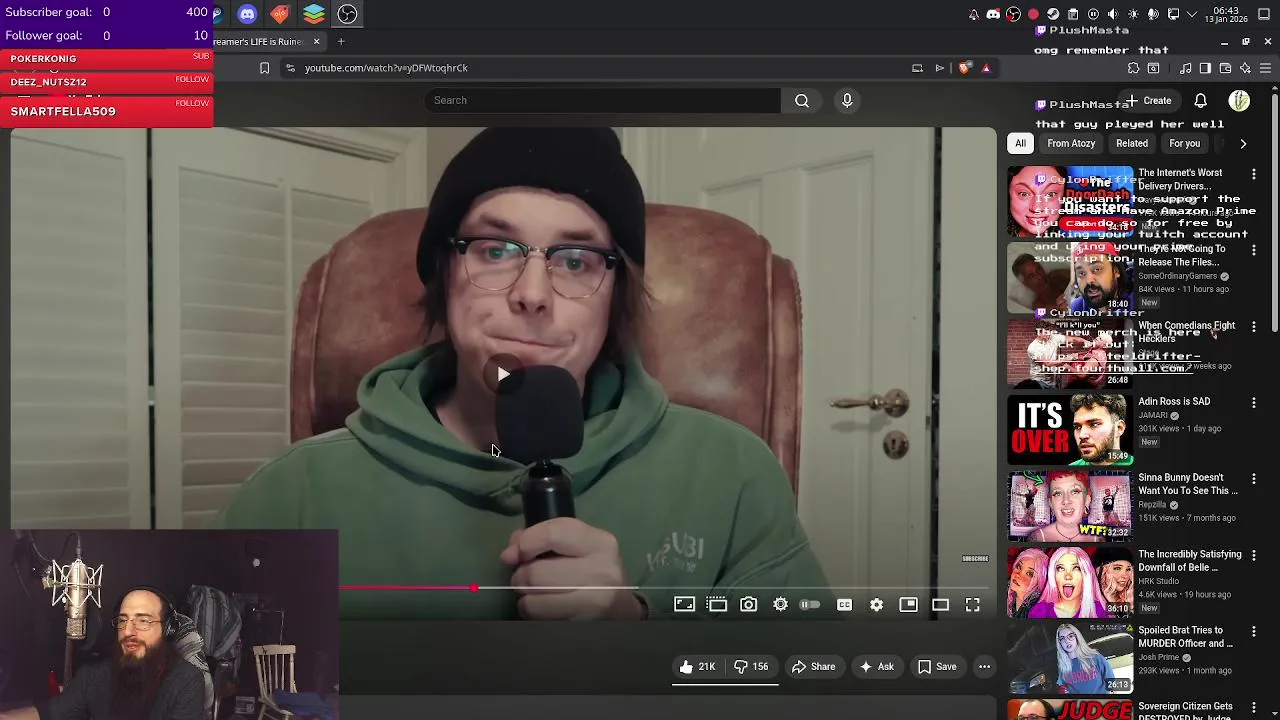The image size is (1280, 720).
Task: Open OBS Studio from the taskbar
Action: click(x=347, y=14)
